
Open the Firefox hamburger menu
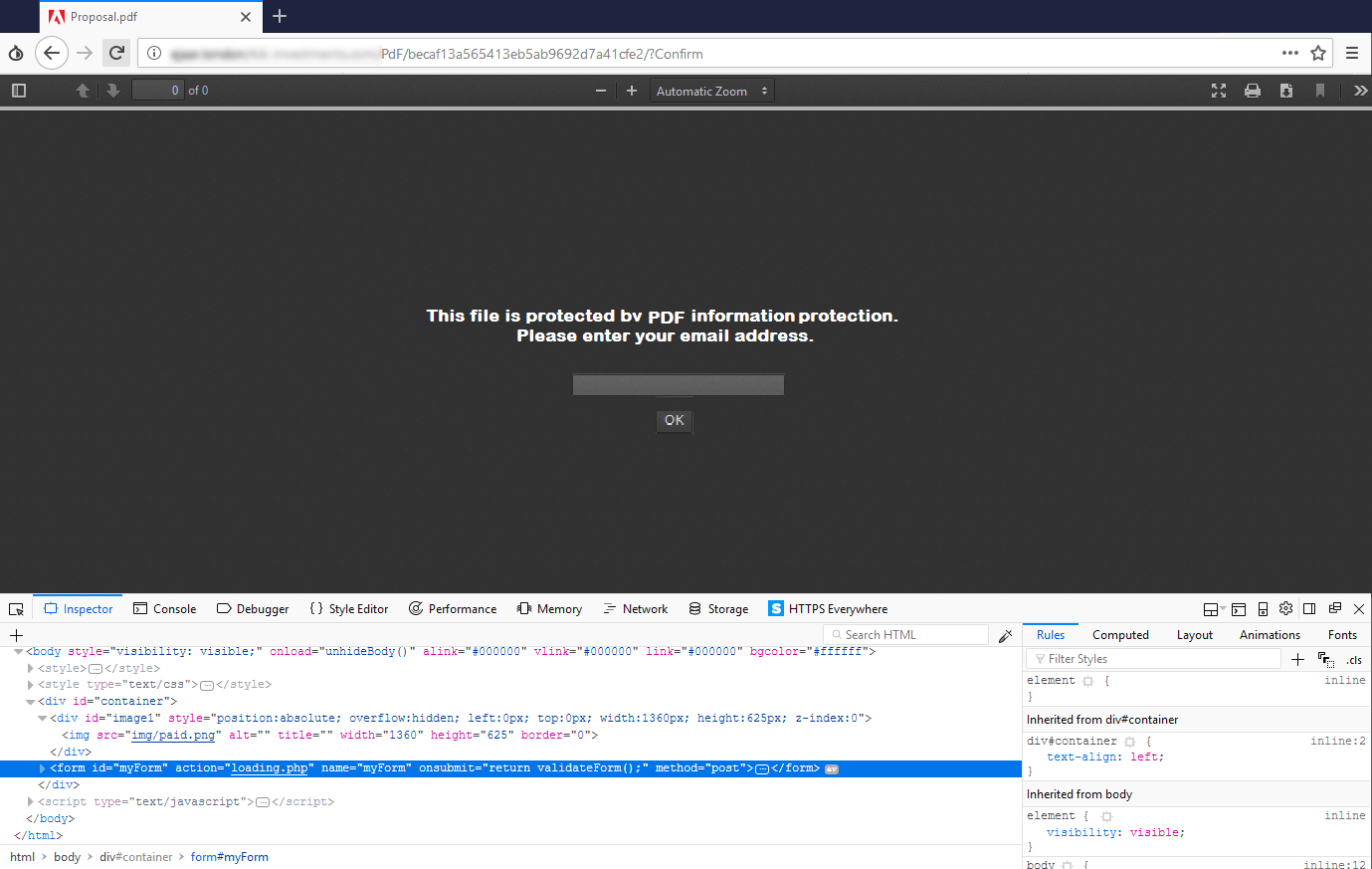pos(1352,54)
